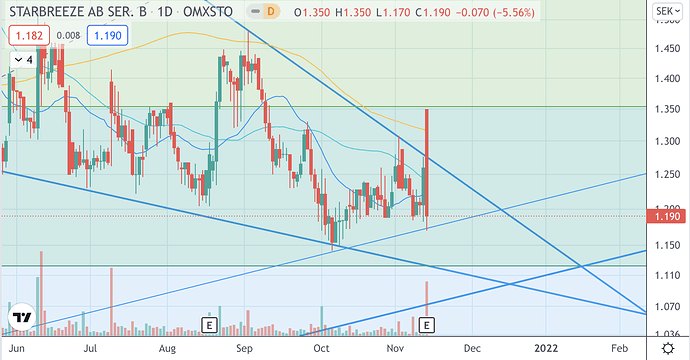This screenshot has height=360, width=690.
Task: Click the OMXSTO exchange label
Action: tap(208, 12)
